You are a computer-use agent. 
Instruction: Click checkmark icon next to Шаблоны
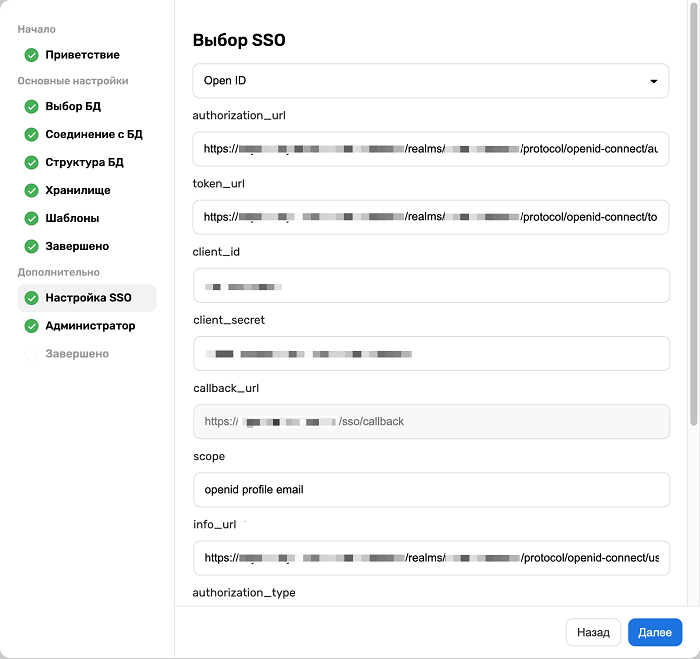32,218
